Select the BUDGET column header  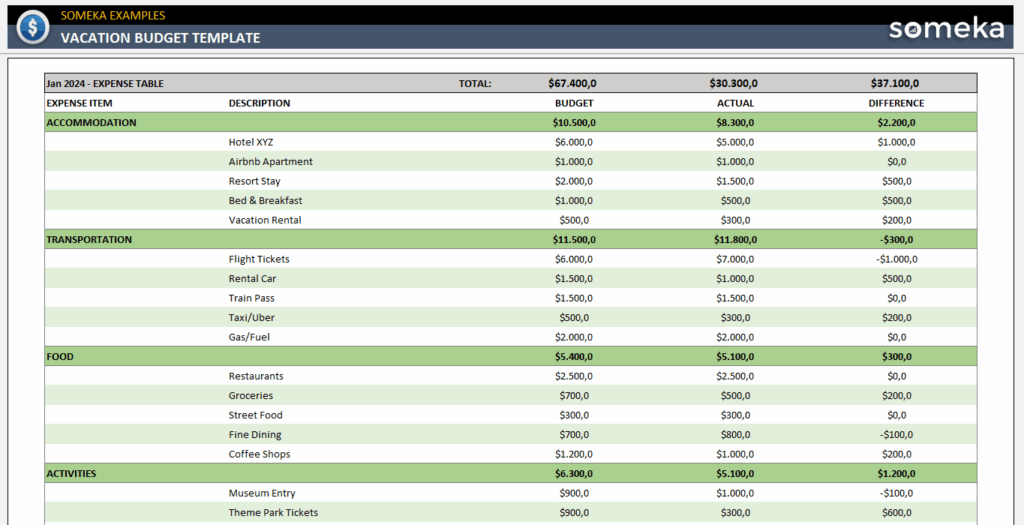coord(574,103)
